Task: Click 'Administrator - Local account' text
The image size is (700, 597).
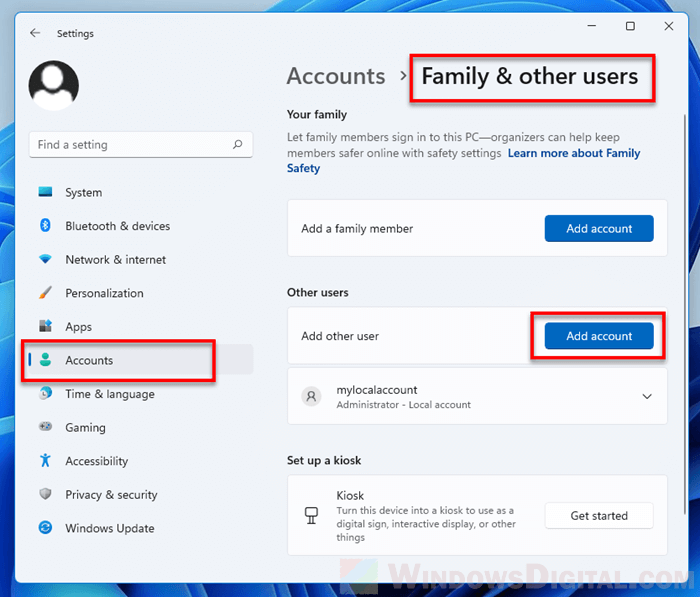Action: [x=404, y=405]
